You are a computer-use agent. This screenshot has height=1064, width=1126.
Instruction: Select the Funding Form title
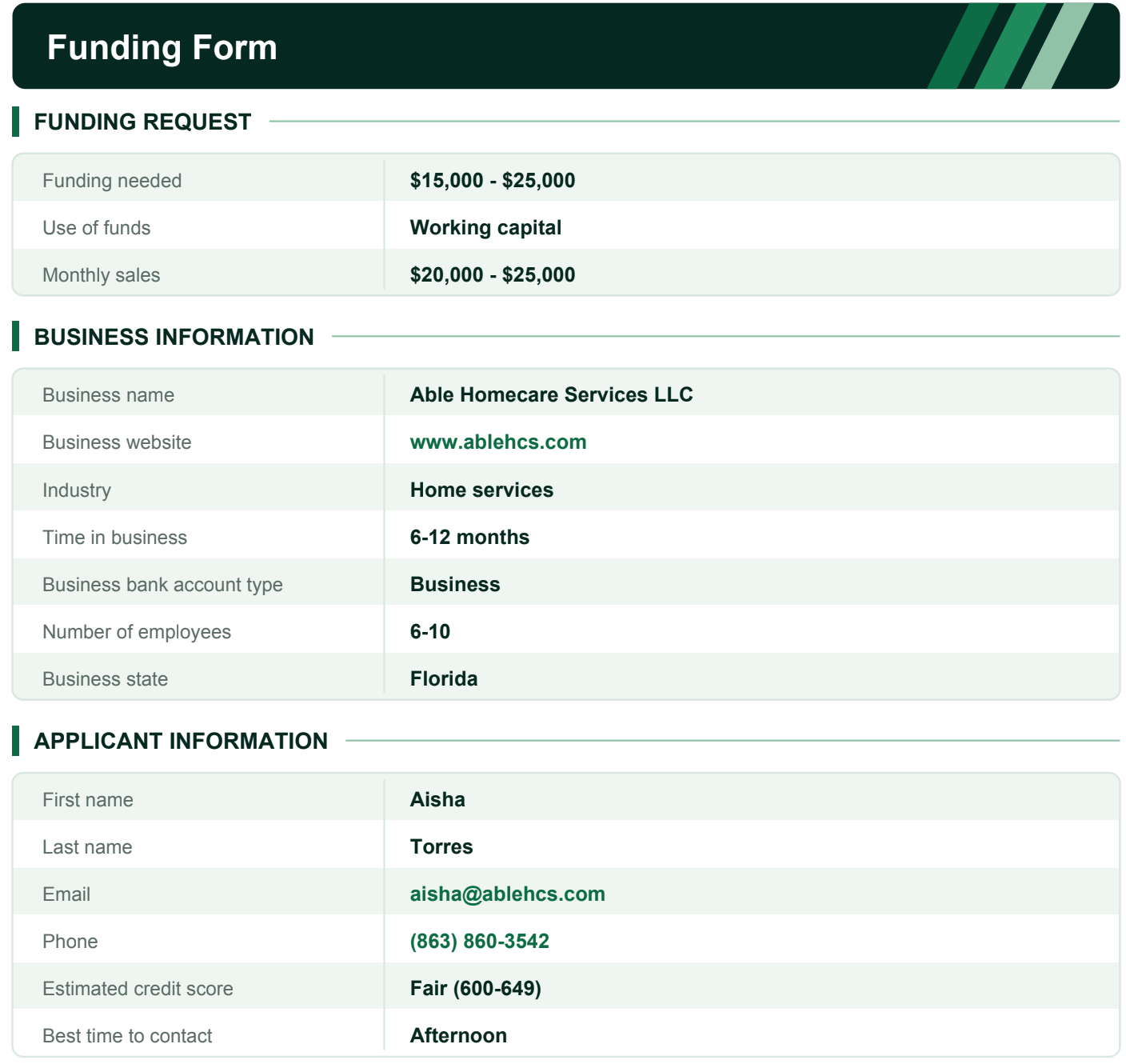point(162,48)
